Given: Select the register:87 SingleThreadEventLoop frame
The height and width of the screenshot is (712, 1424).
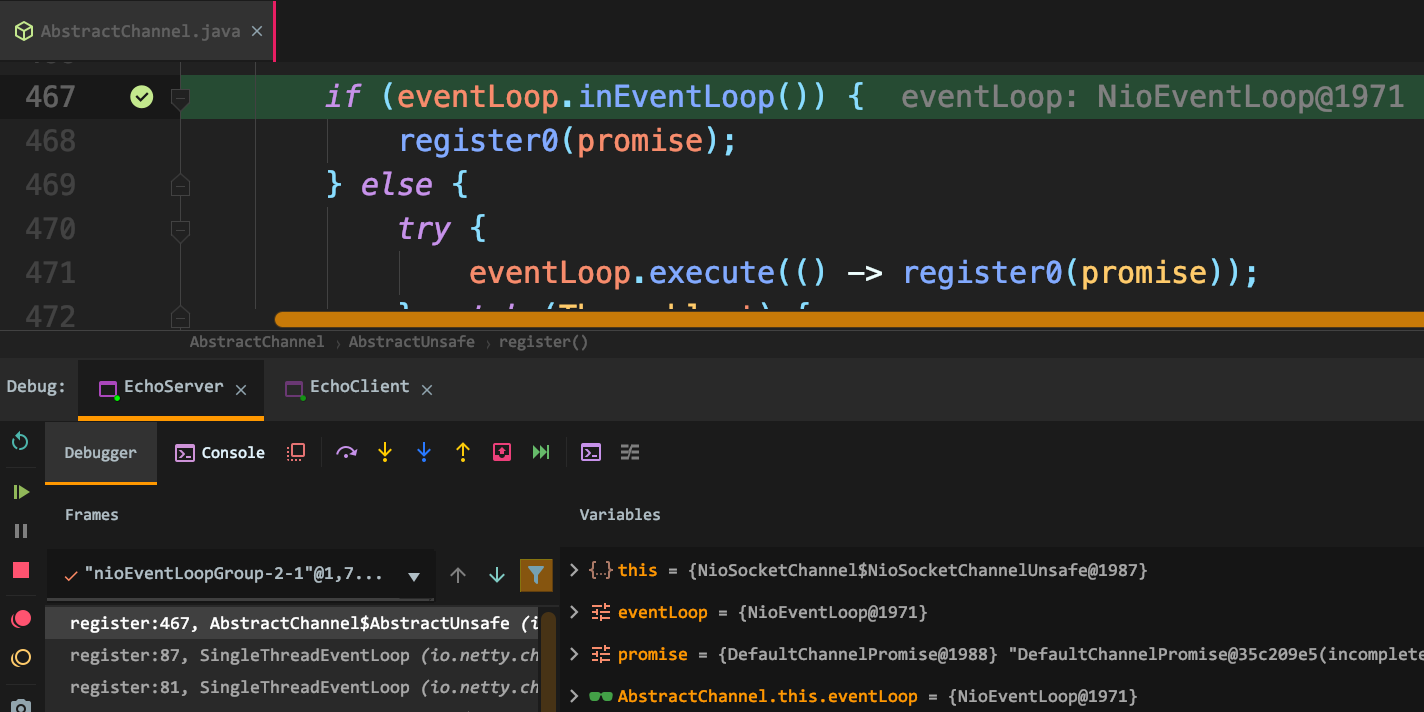Looking at the screenshot, I should point(292,655).
